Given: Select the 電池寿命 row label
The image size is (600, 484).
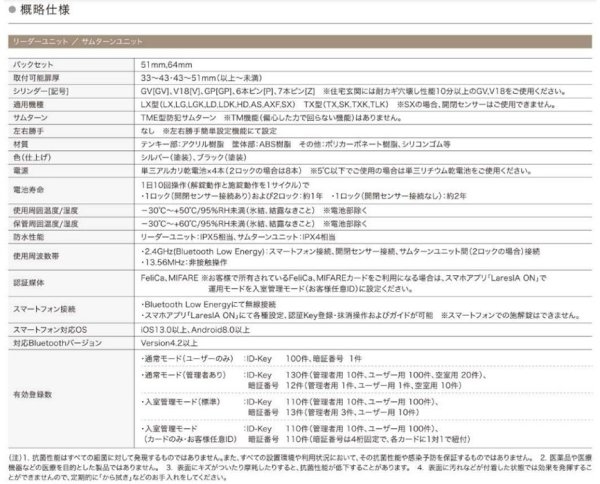Looking at the screenshot, I should tap(26, 190).
